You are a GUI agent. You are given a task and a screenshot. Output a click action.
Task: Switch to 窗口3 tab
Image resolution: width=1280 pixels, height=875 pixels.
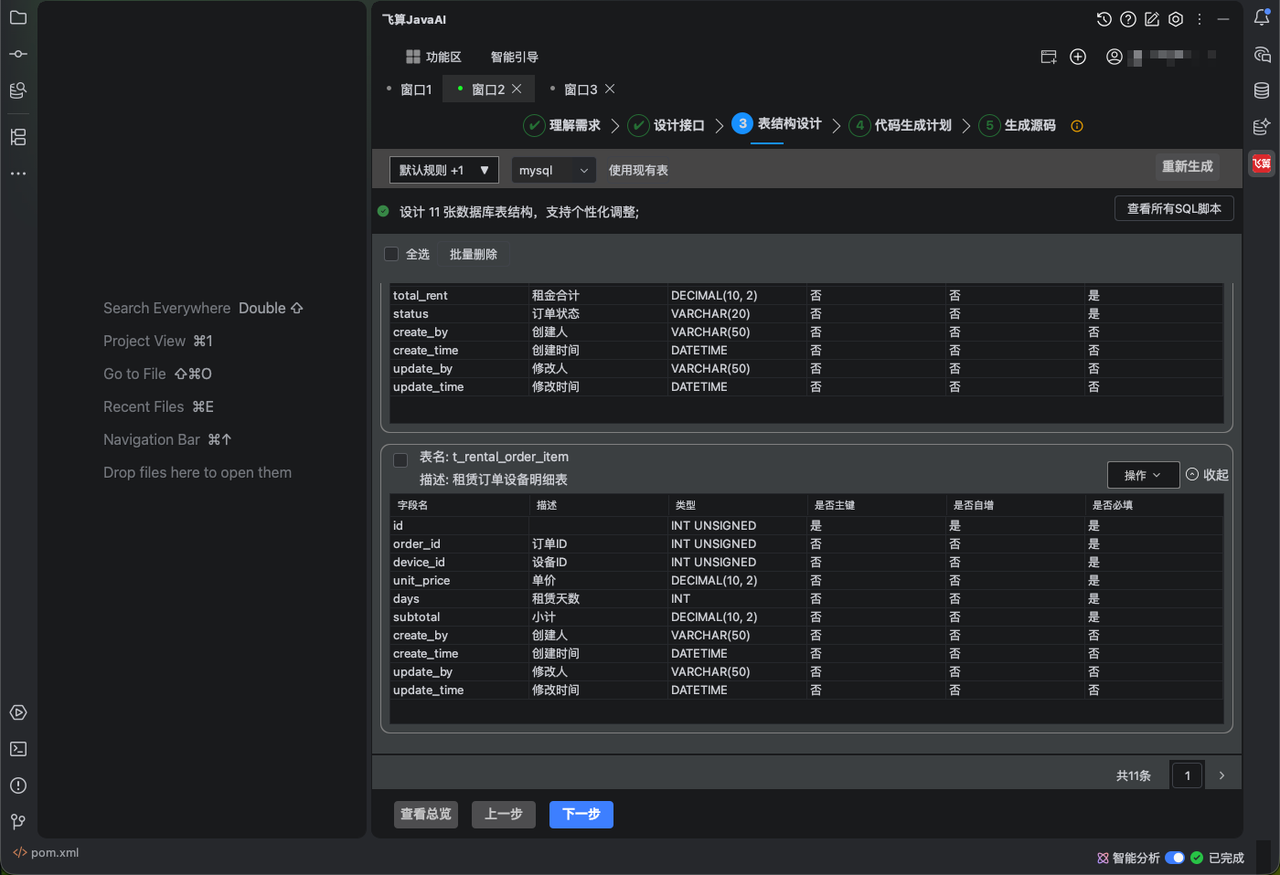click(581, 89)
